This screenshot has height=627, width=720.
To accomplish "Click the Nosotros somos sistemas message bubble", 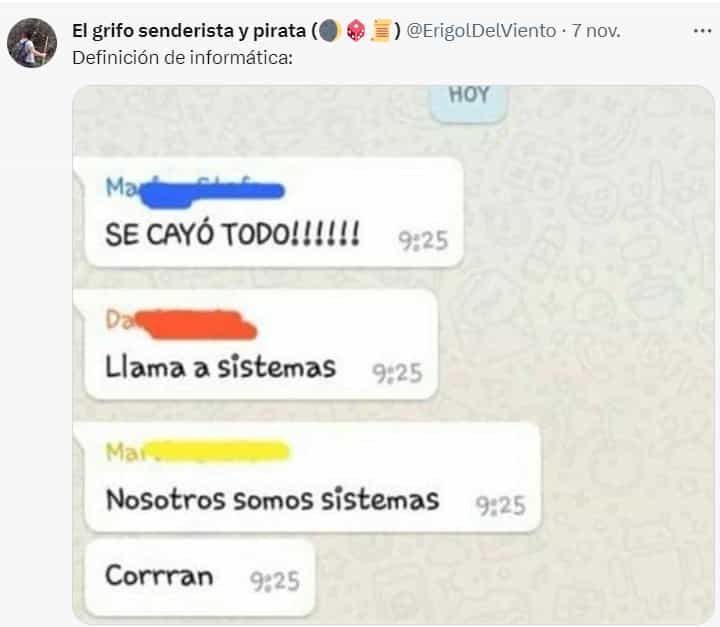I will click(312, 477).
